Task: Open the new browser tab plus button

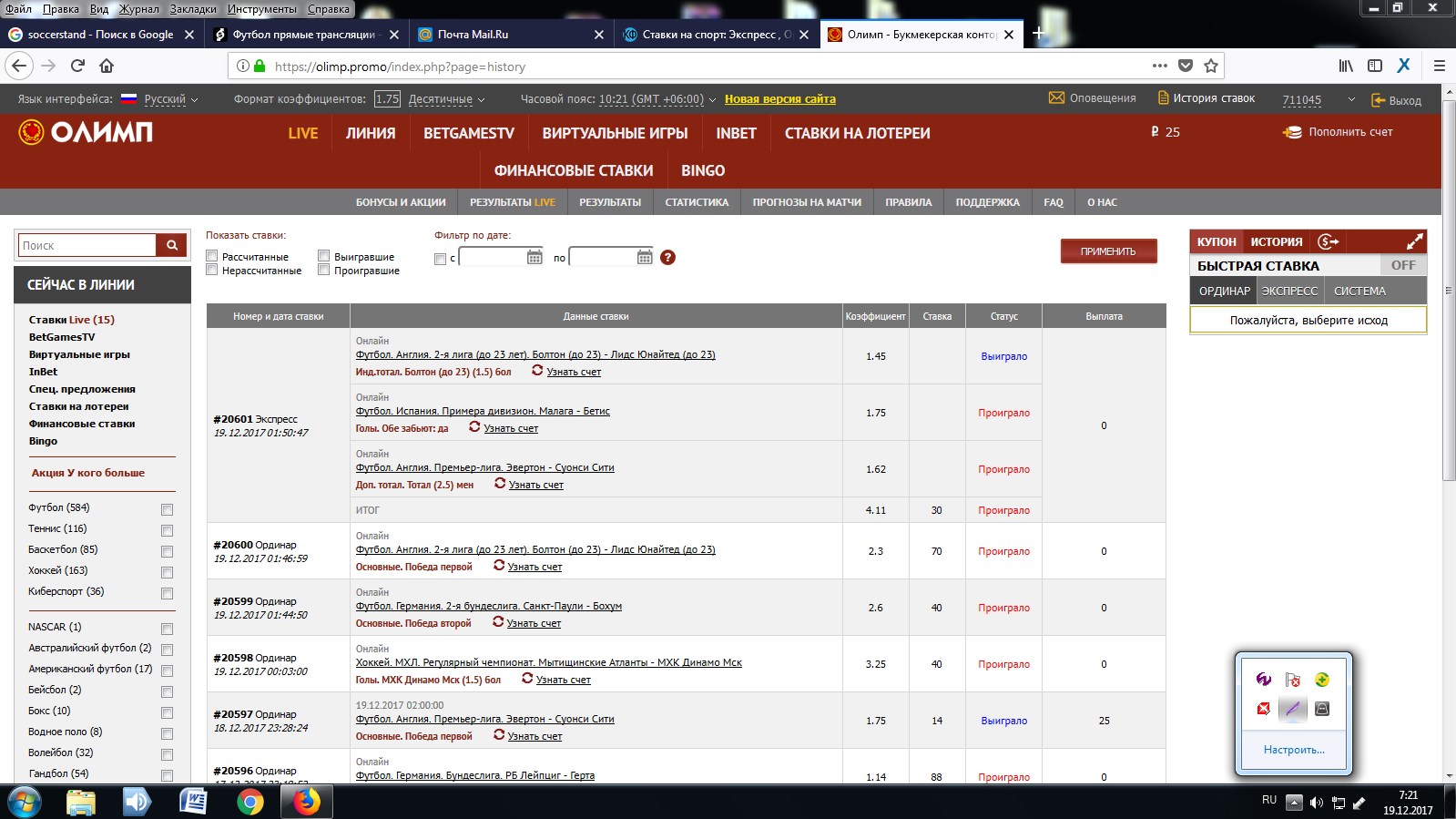Action: 1037,34
